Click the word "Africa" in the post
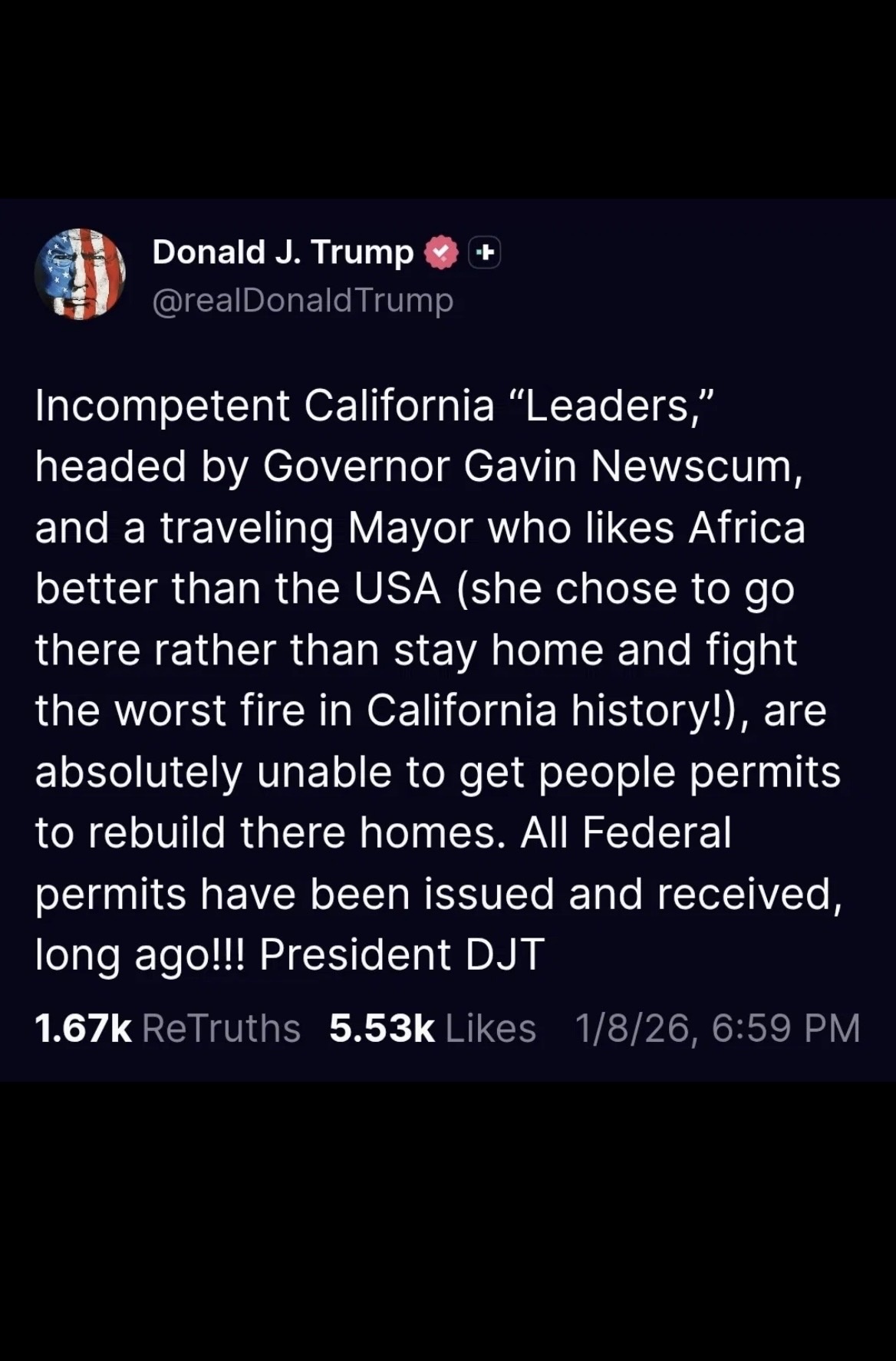Screen dimensions: 896x1361 [x=746, y=527]
